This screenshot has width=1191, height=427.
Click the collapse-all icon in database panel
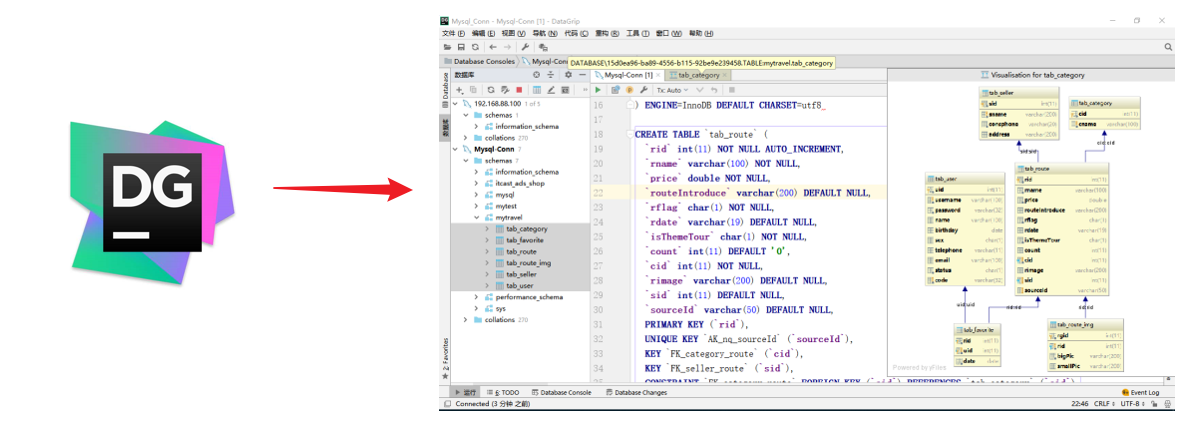tap(551, 75)
